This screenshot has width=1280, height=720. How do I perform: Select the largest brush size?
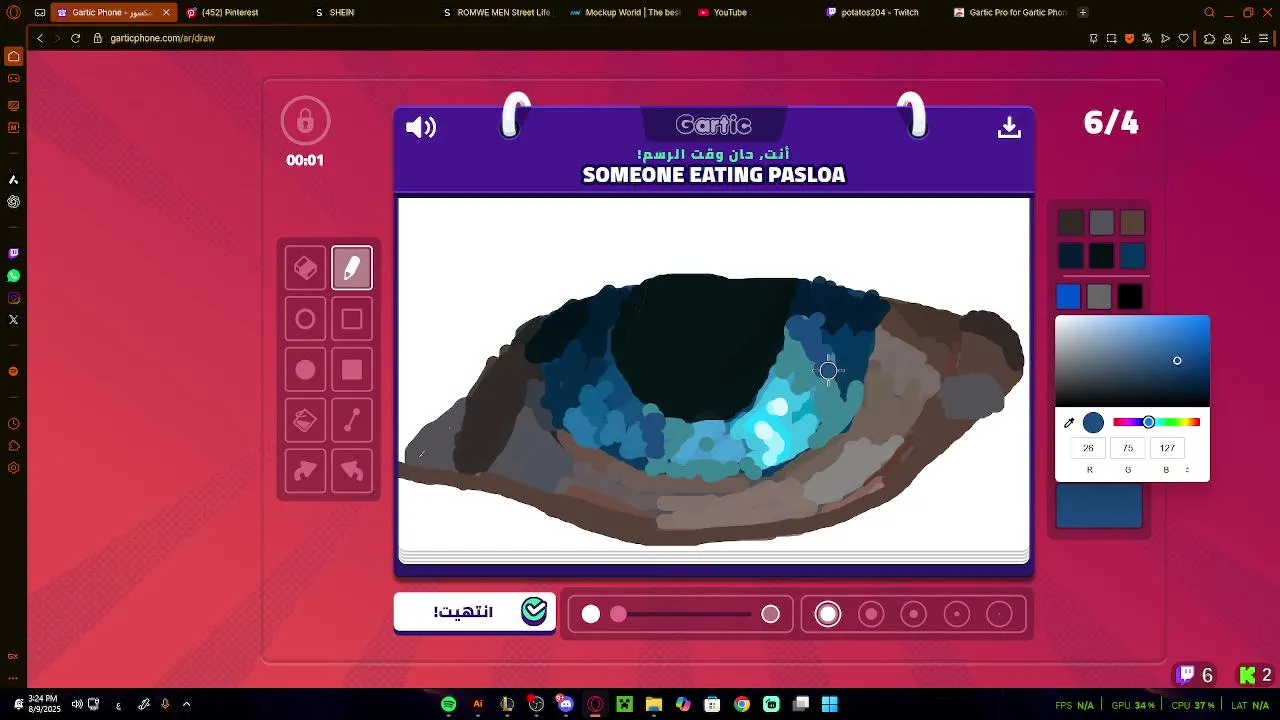click(828, 614)
